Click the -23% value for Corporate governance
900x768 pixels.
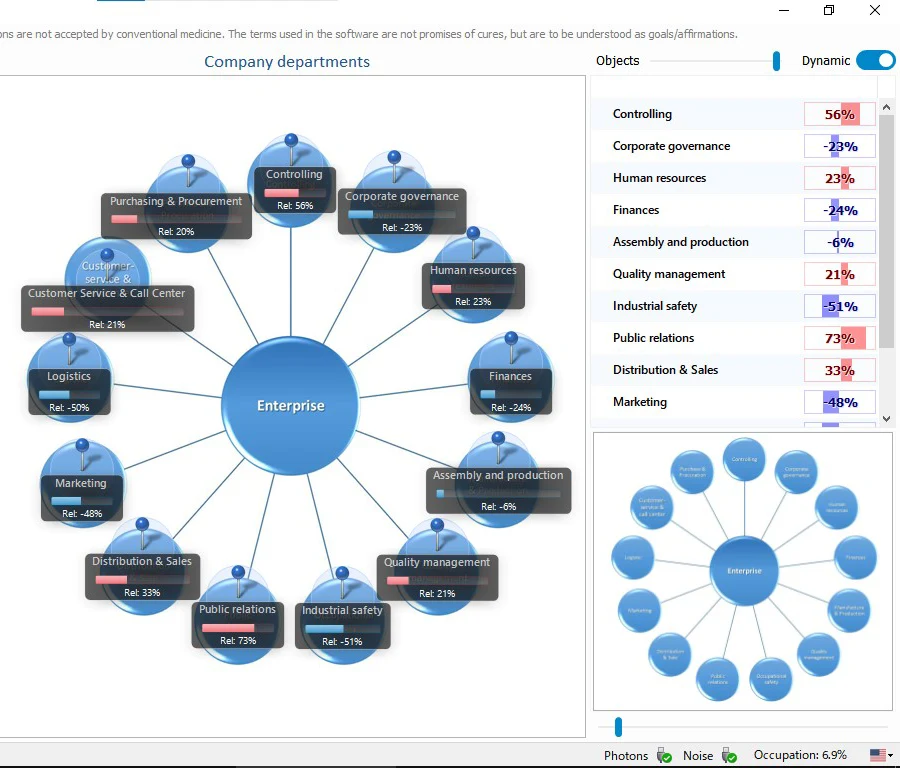[840, 146]
